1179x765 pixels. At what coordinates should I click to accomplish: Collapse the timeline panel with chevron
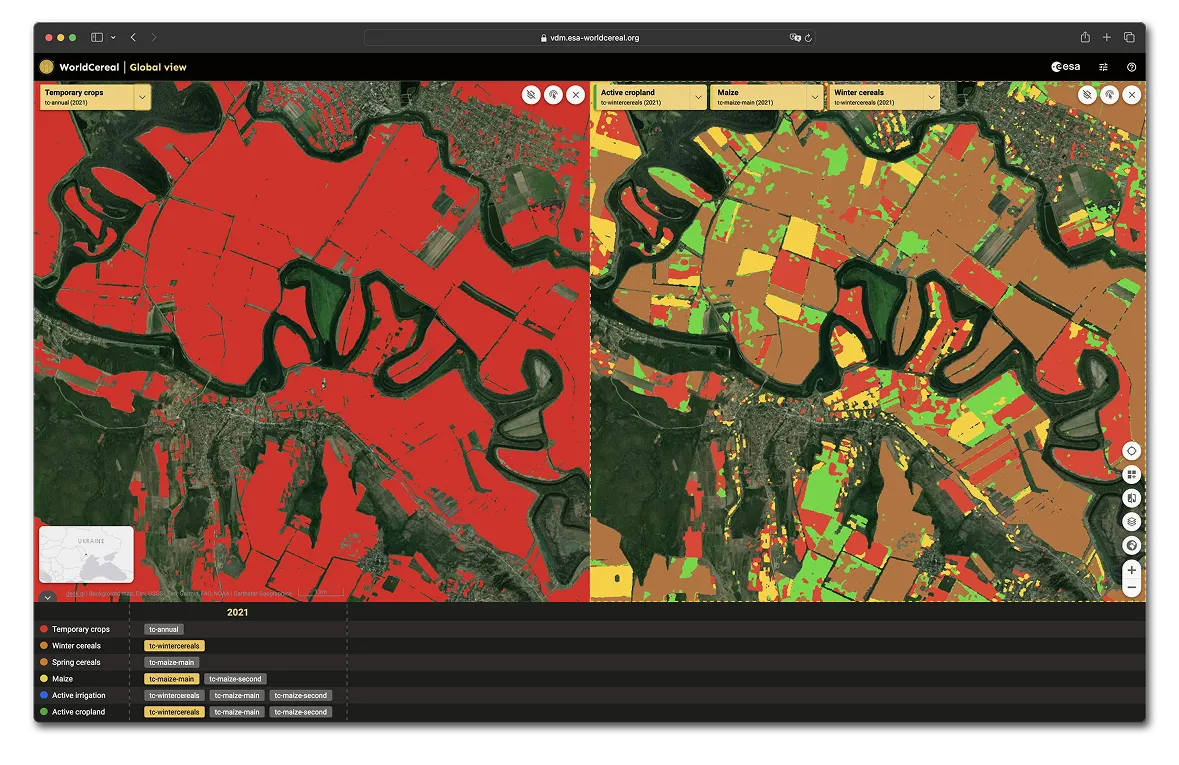(47, 597)
